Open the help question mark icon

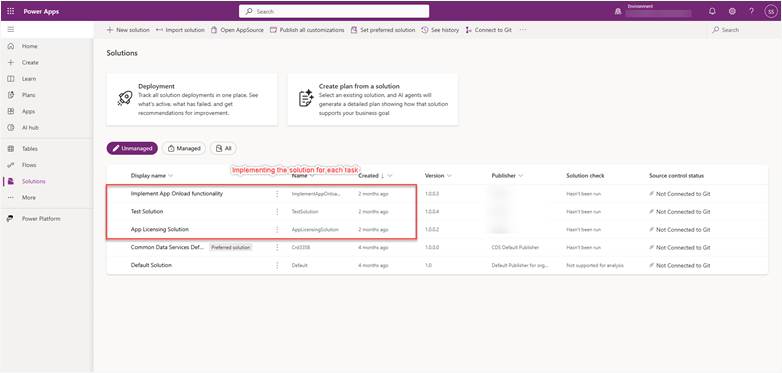751,11
